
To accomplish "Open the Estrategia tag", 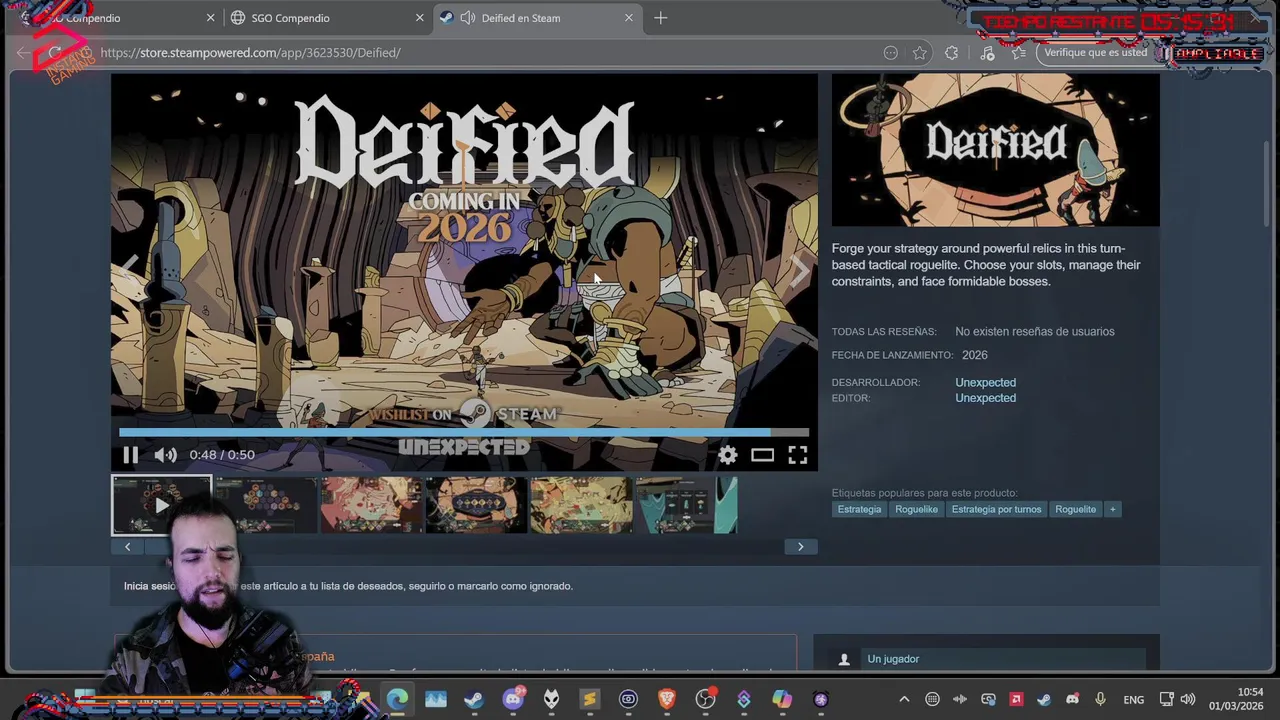I will click(x=859, y=509).
